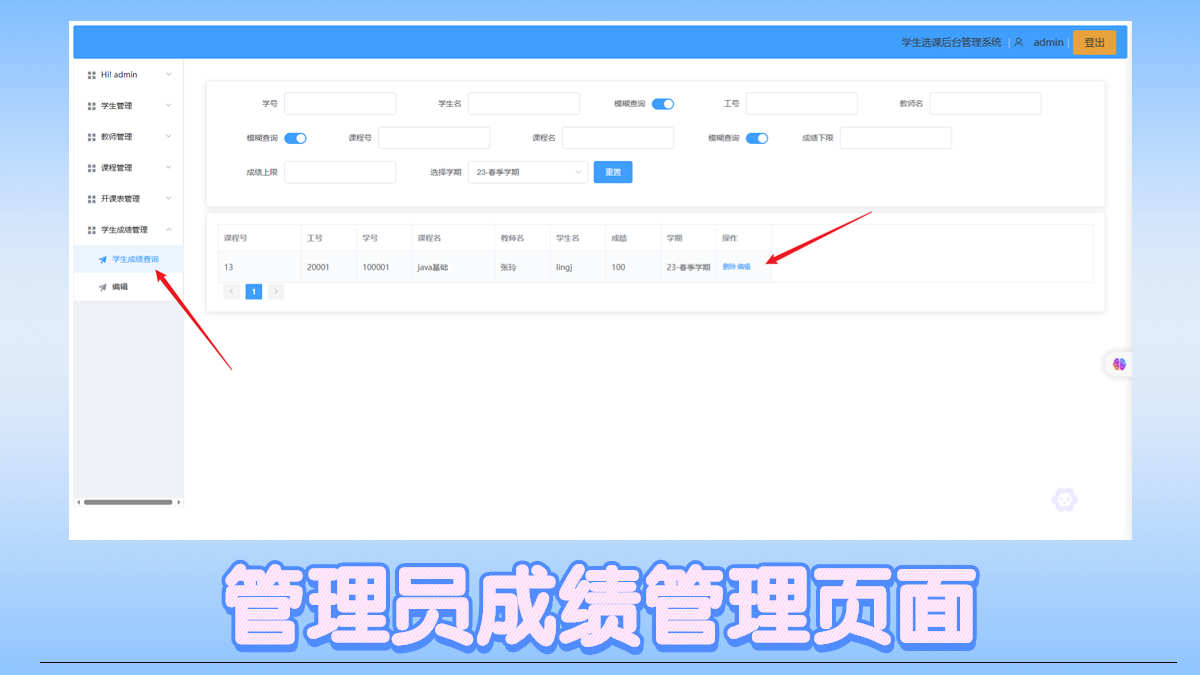Toggle 模糊查询 switch before the 课程号 field

[x=295, y=138]
